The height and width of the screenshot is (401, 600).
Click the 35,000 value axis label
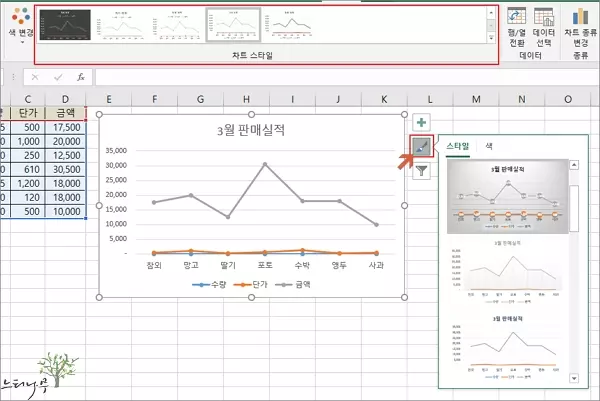coord(116,151)
